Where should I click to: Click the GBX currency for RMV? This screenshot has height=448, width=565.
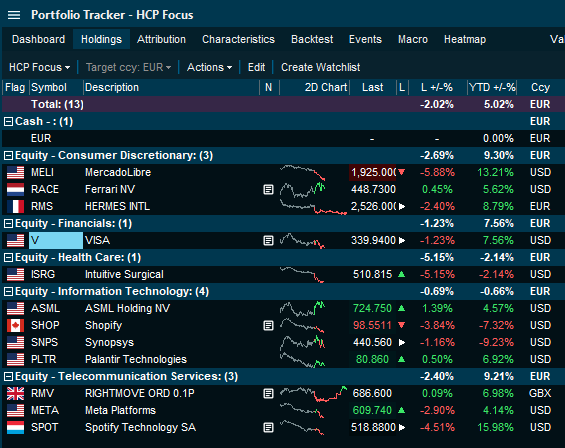coord(540,393)
